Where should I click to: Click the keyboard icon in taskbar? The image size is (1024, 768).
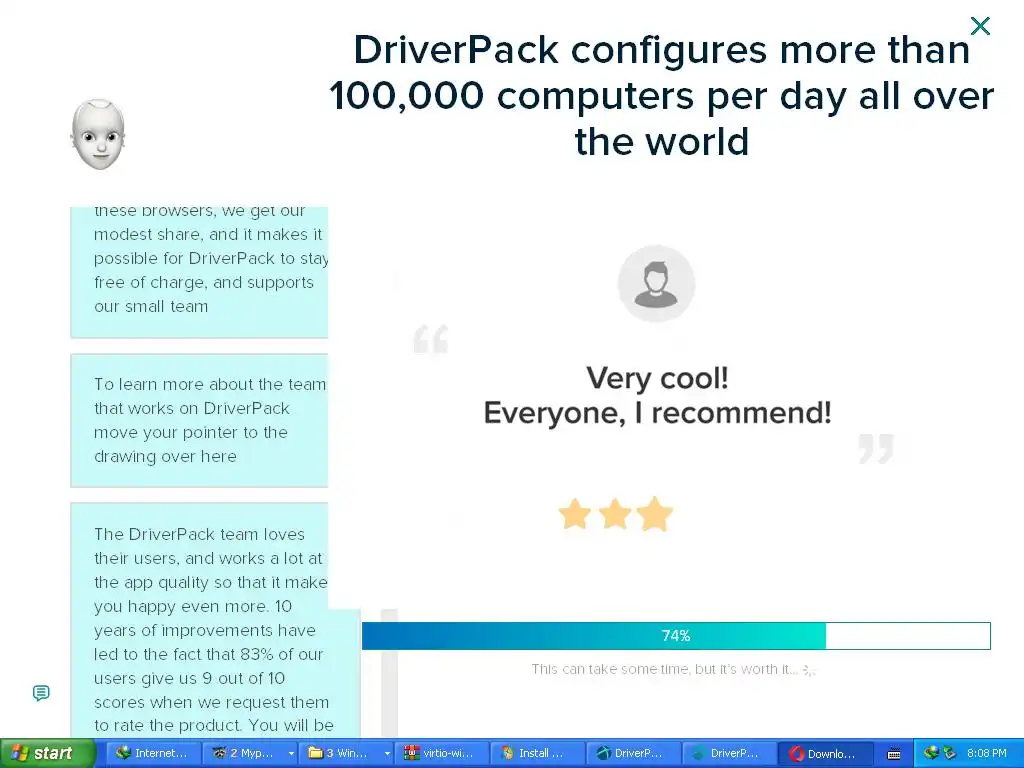tap(894, 754)
